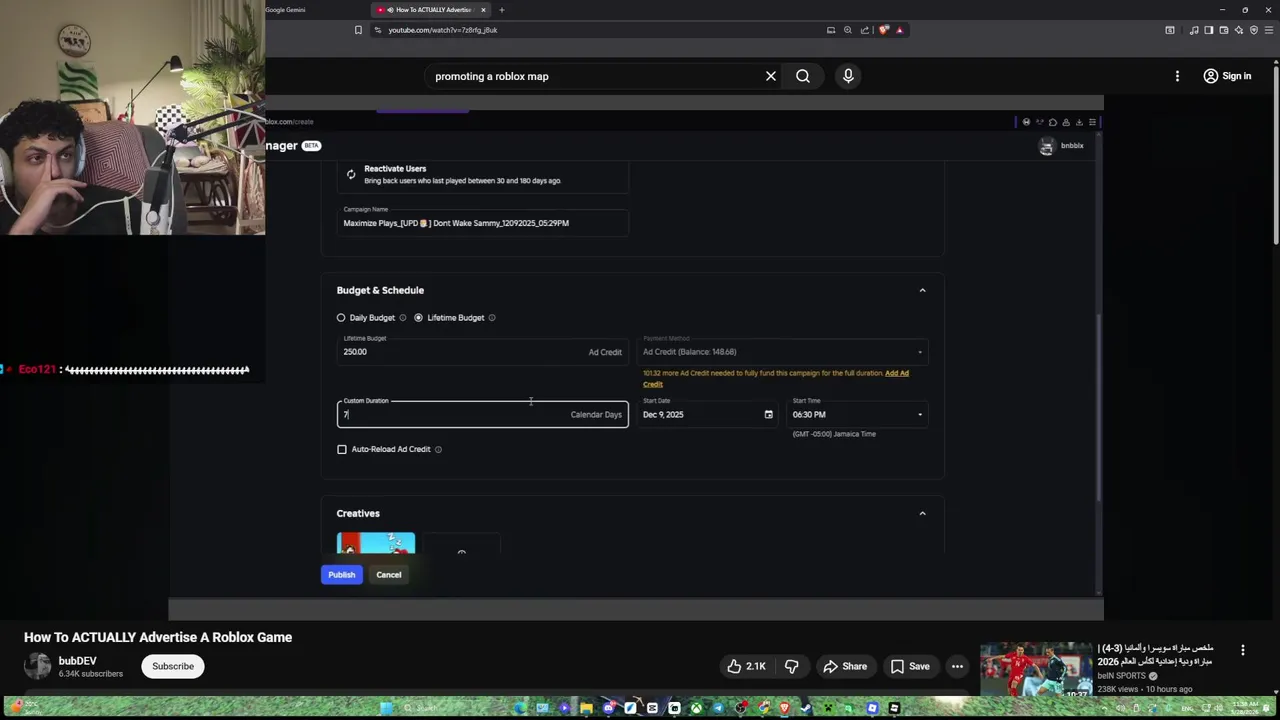Click the Publish button
This screenshot has height=720, width=1280.
341,575
